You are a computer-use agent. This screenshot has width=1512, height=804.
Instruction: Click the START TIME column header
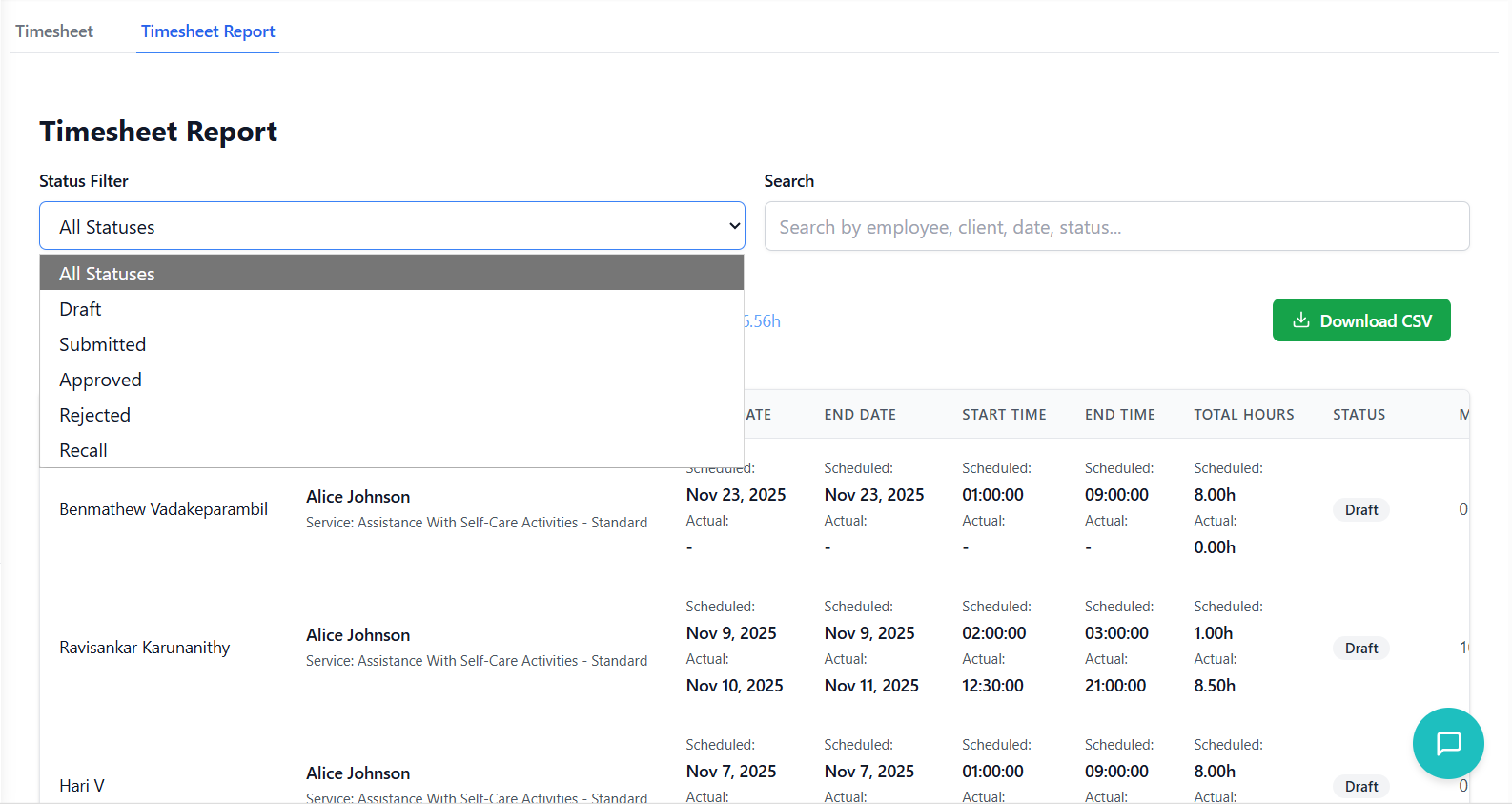[x=1004, y=415]
